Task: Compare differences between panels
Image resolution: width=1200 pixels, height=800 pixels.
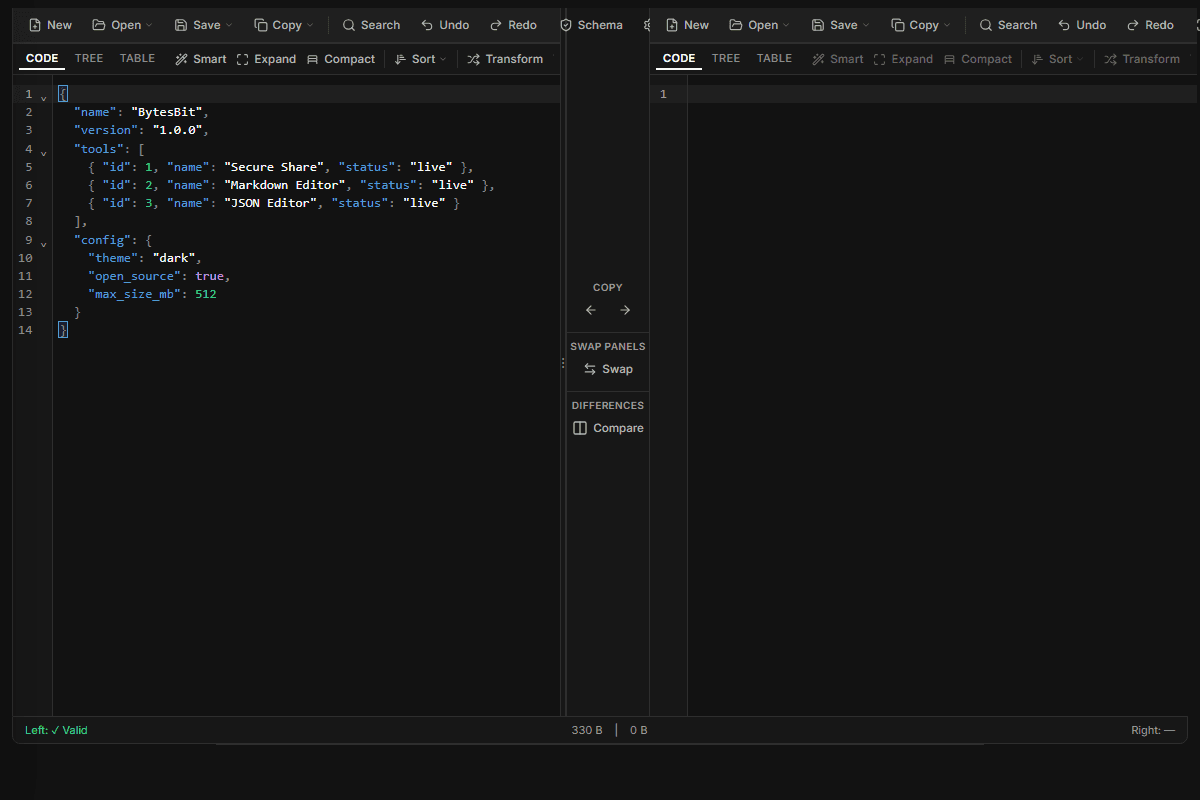Action: (608, 428)
